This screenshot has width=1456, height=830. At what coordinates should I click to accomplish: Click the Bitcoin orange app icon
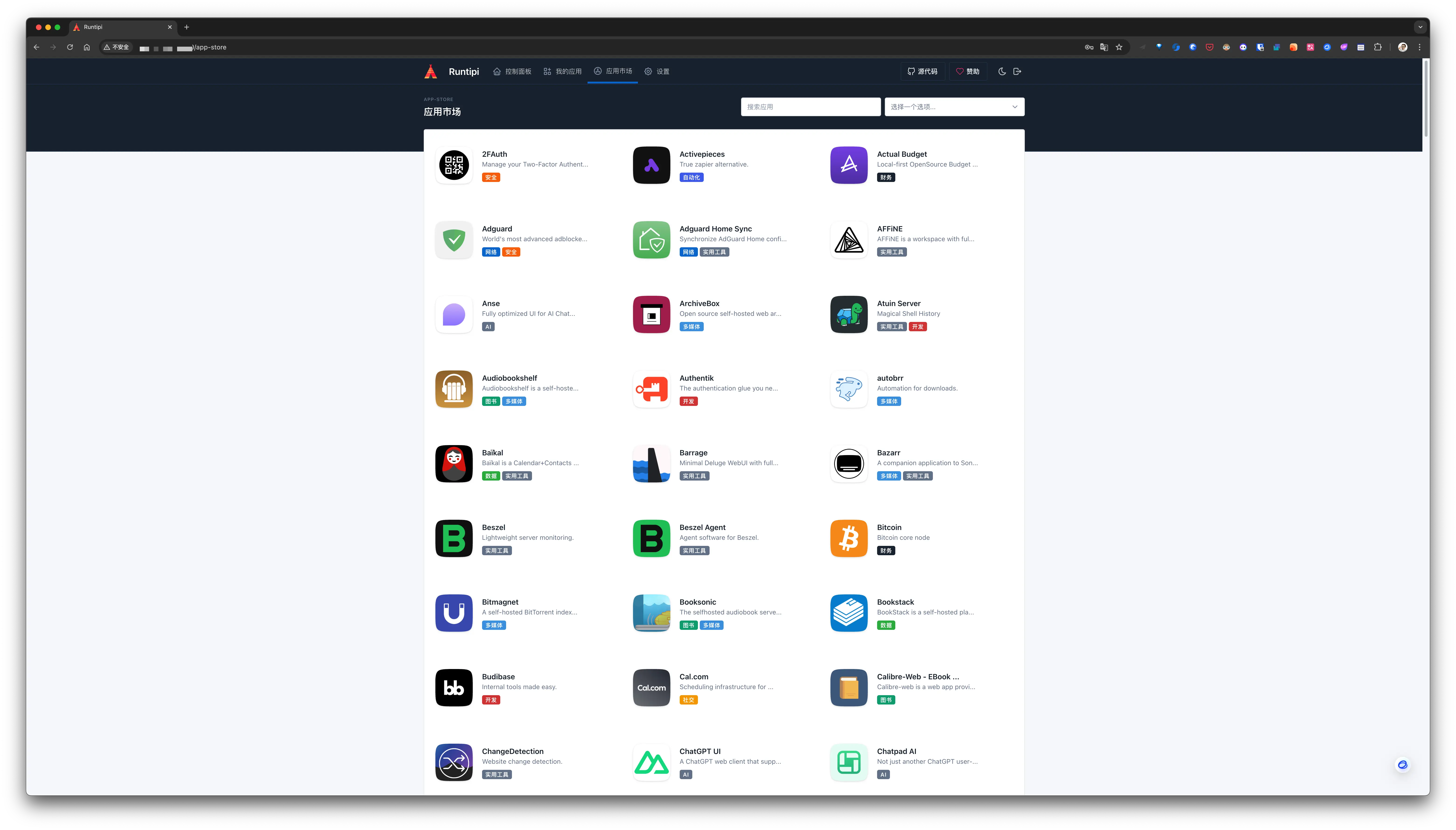pos(849,538)
